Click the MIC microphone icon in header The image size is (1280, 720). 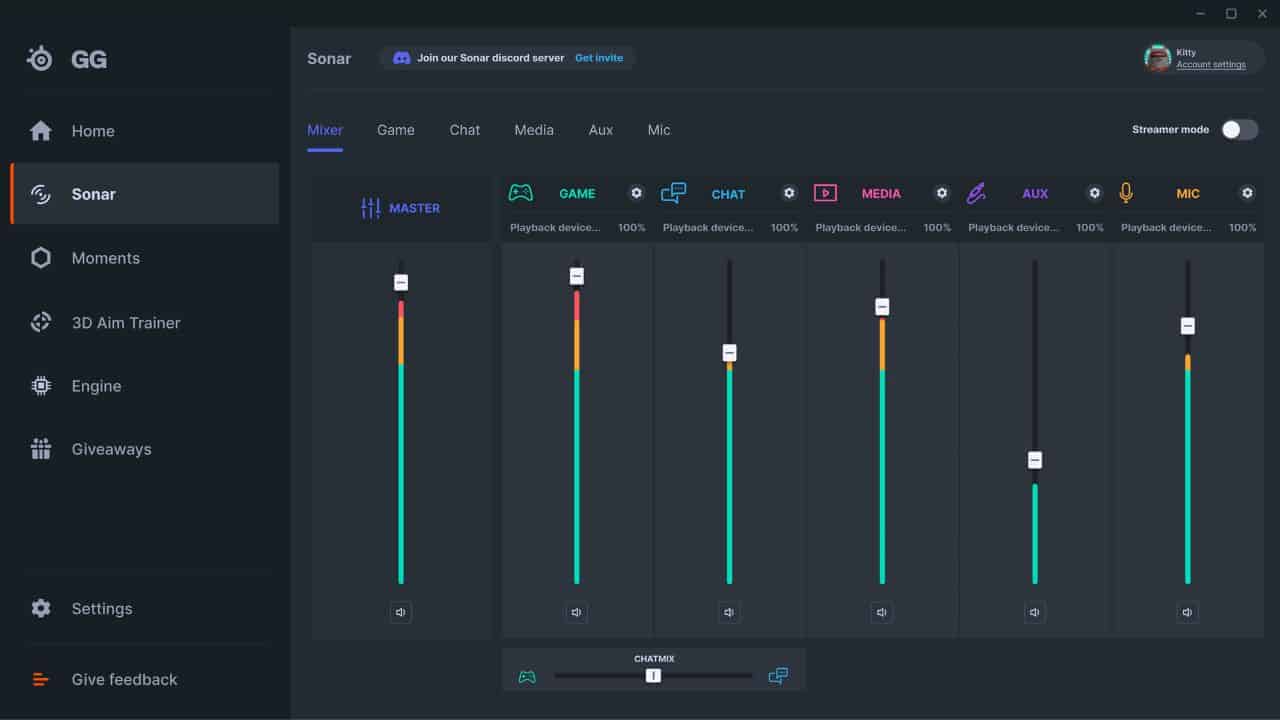pyautogui.click(x=1126, y=193)
